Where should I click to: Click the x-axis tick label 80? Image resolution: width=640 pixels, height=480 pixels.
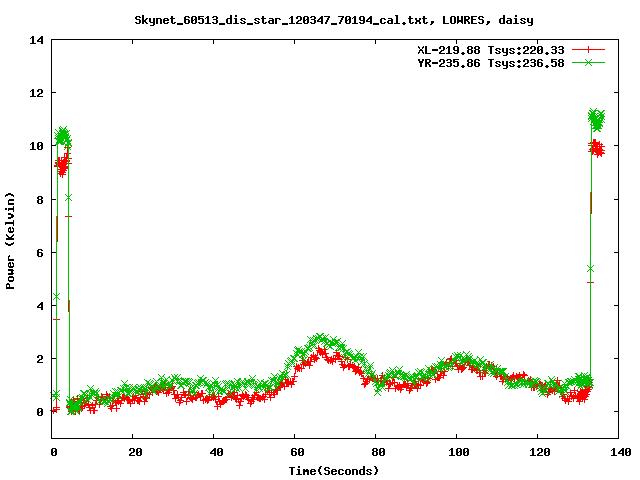[x=378, y=452]
